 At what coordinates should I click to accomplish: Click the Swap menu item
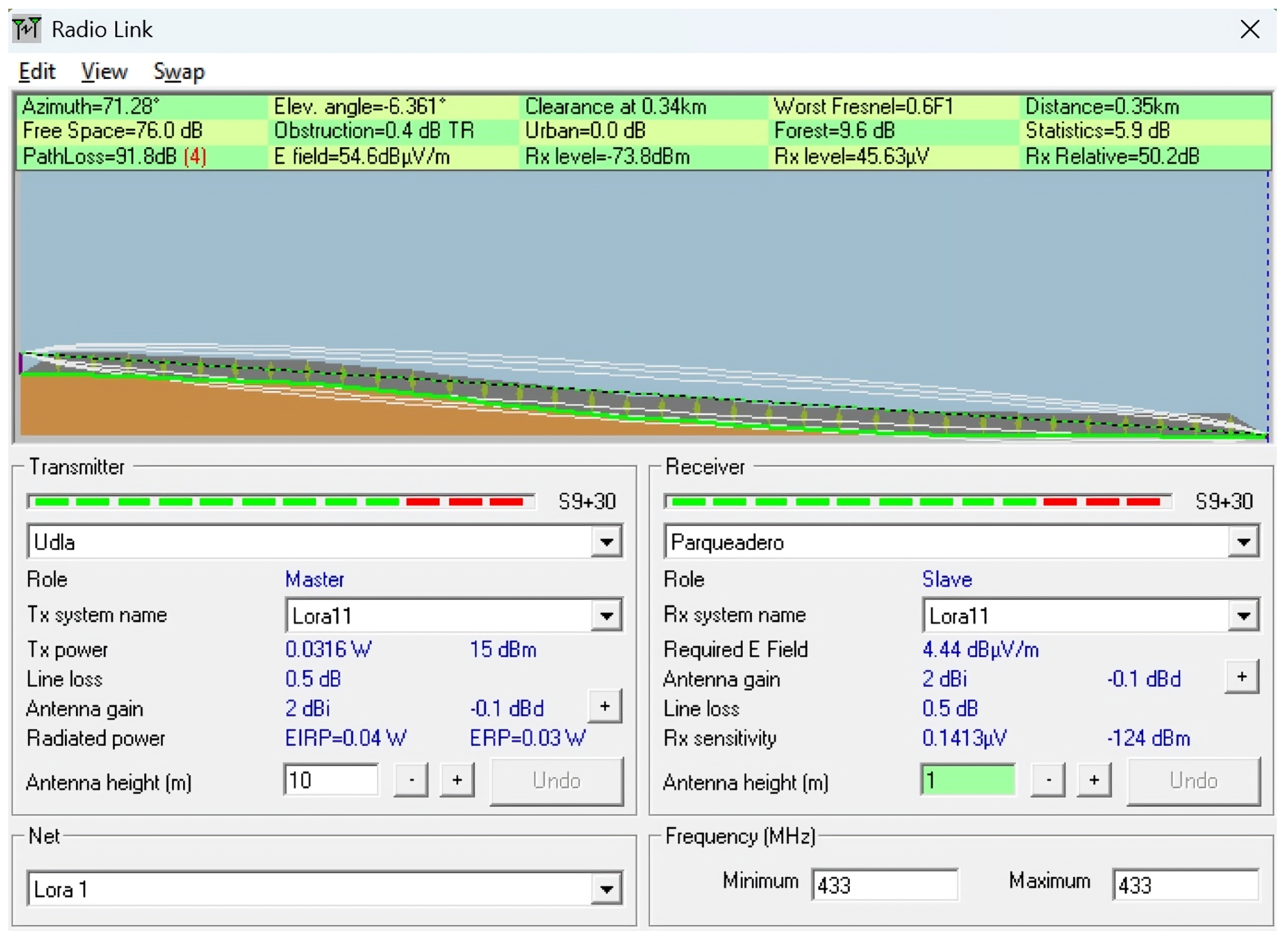(179, 72)
